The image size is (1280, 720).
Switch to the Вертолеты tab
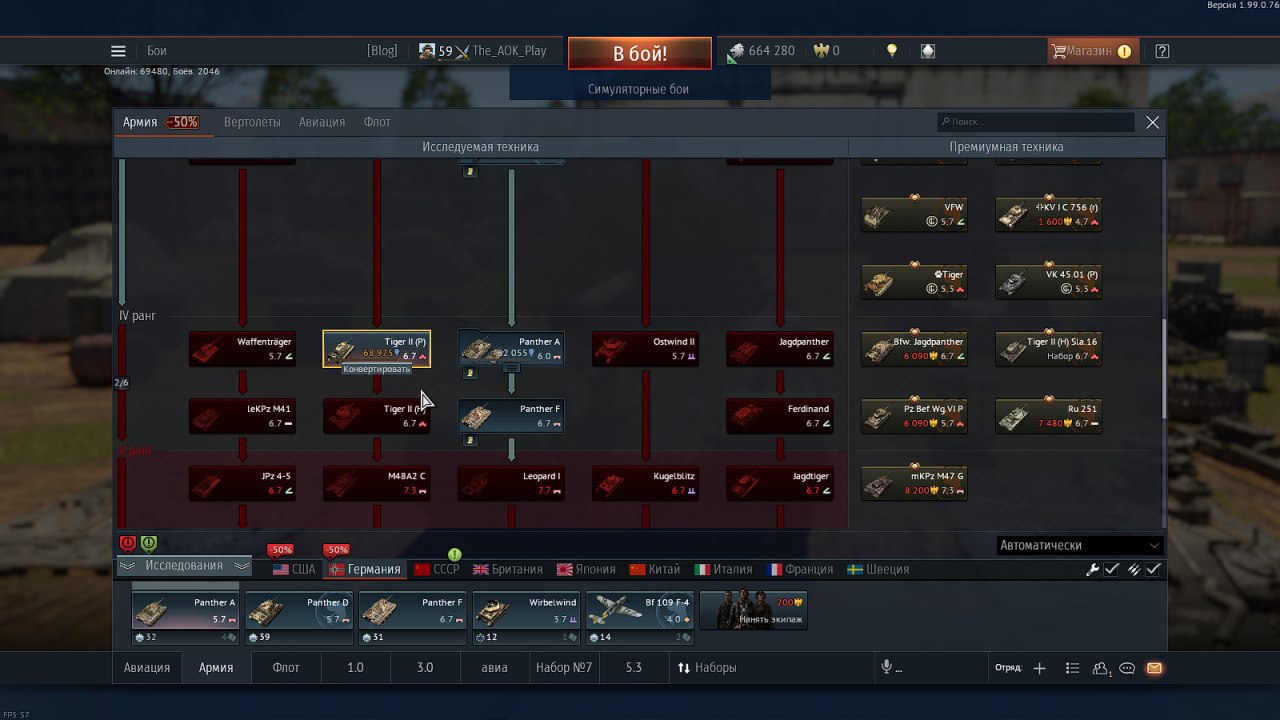click(252, 122)
